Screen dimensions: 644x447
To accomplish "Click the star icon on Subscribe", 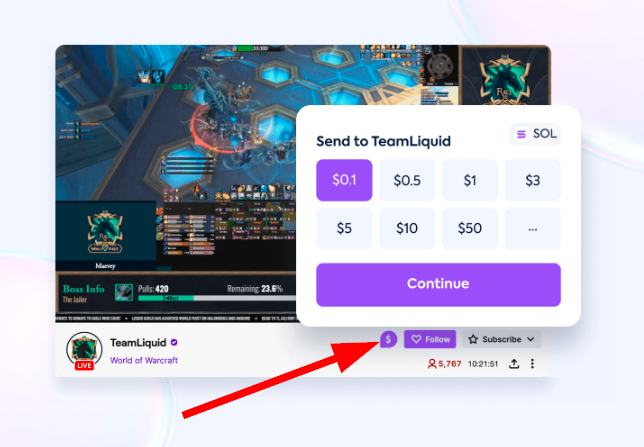I will (x=473, y=339).
